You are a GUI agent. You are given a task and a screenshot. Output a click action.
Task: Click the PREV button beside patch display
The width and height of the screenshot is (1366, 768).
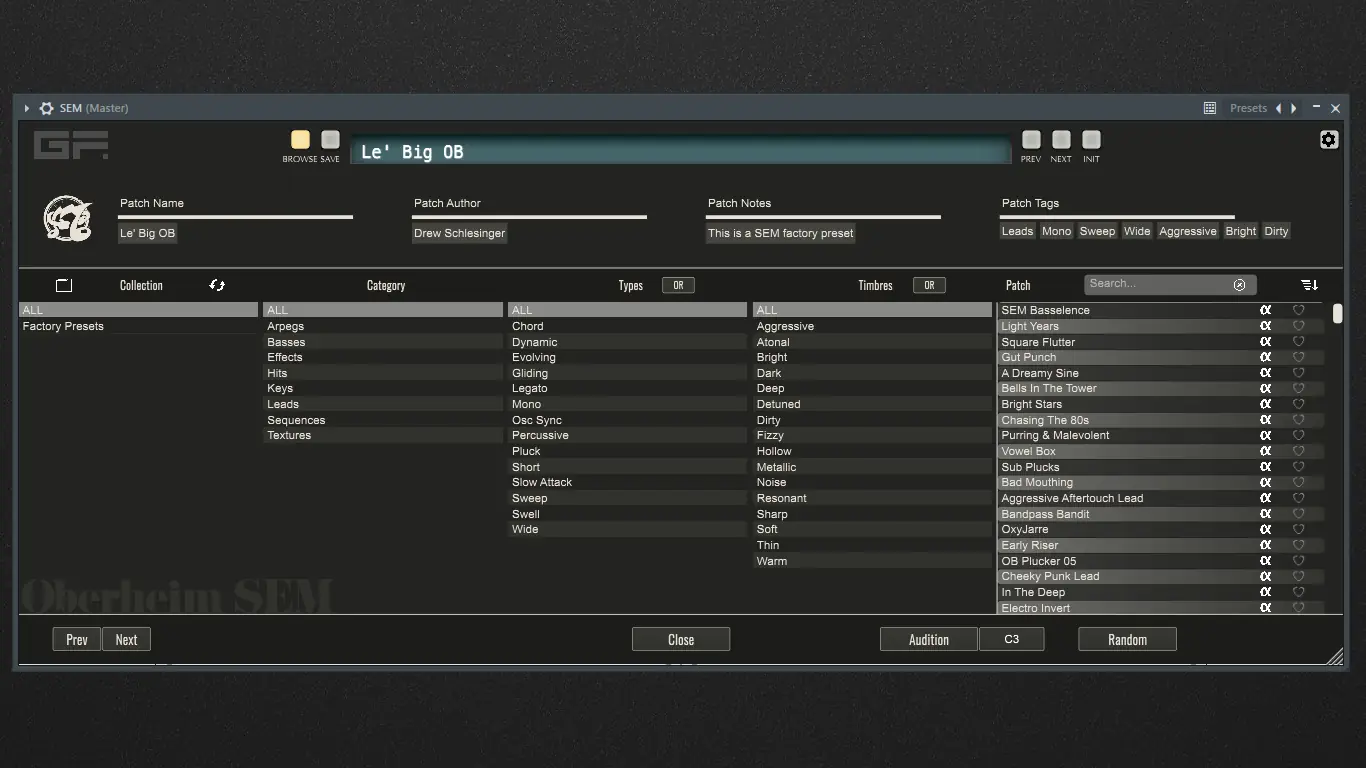pos(1031,140)
